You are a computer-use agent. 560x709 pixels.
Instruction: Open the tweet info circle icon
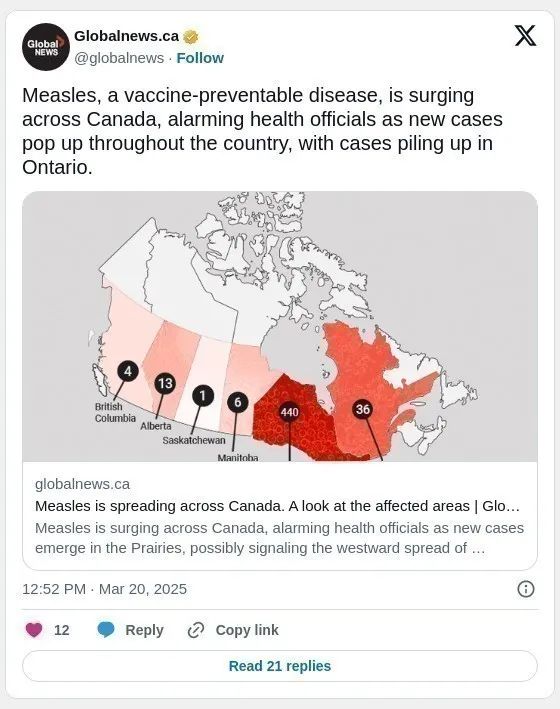tap(526, 589)
